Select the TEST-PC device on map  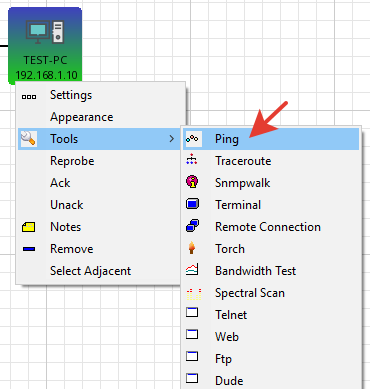(45, 45)
